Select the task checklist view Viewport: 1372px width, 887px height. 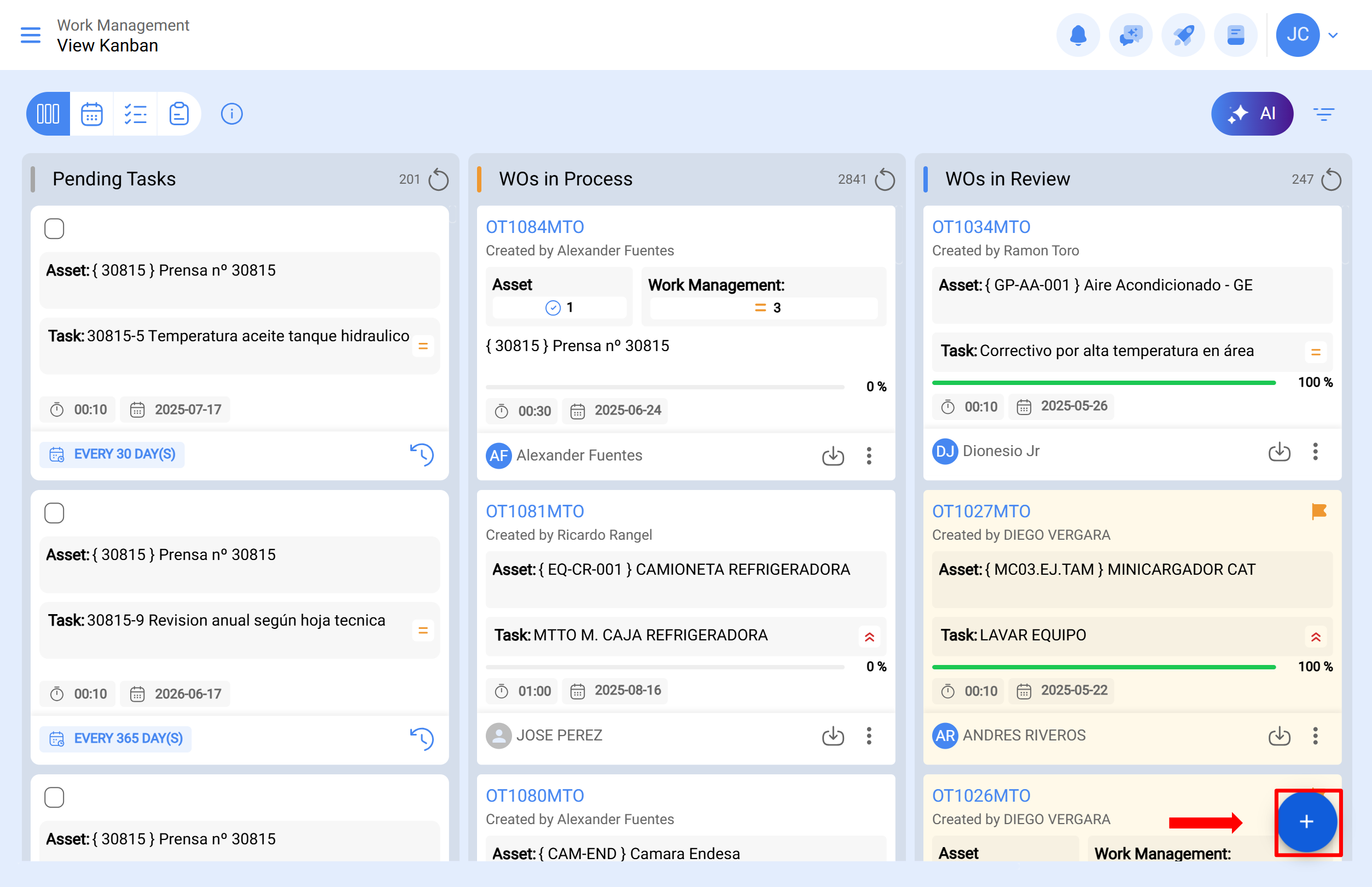pos(136,113)
